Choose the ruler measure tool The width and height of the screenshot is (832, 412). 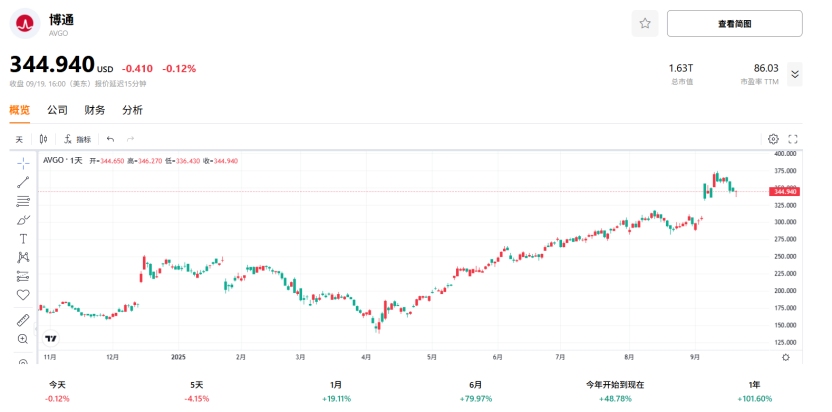[23, 320]
